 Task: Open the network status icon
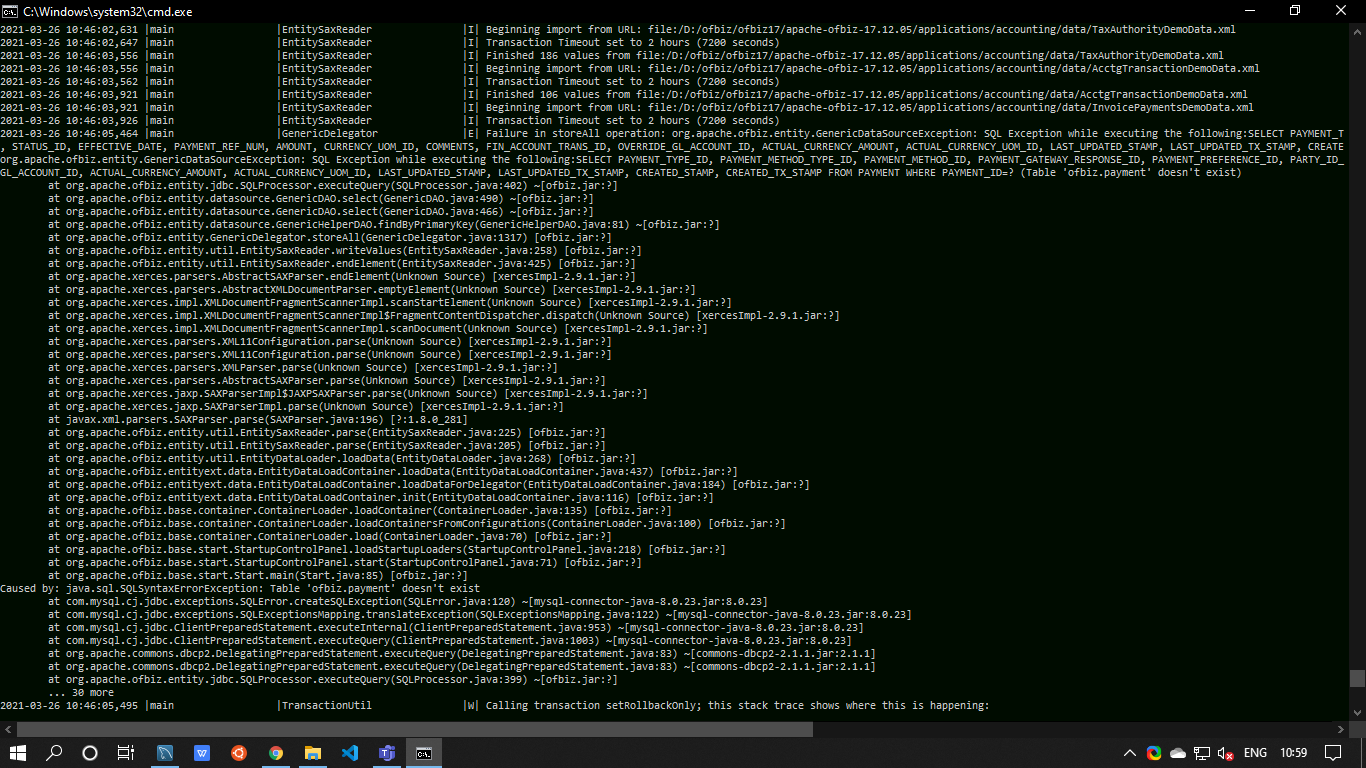point(1202,753)
